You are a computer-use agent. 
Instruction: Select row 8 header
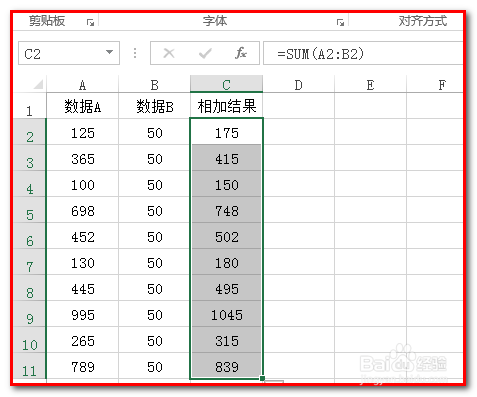pos(29,288)
